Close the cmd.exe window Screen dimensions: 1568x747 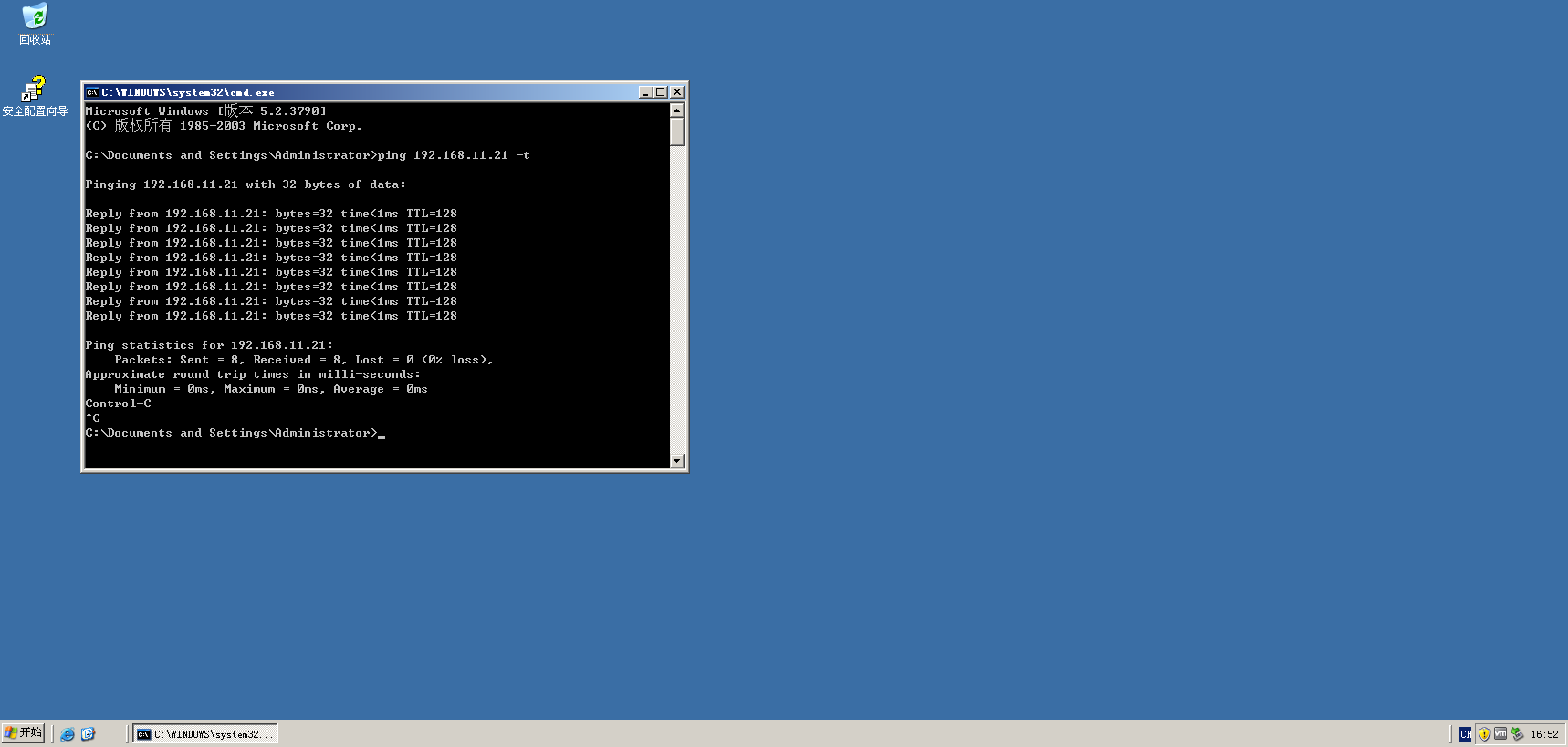click(x=677, y=92)
